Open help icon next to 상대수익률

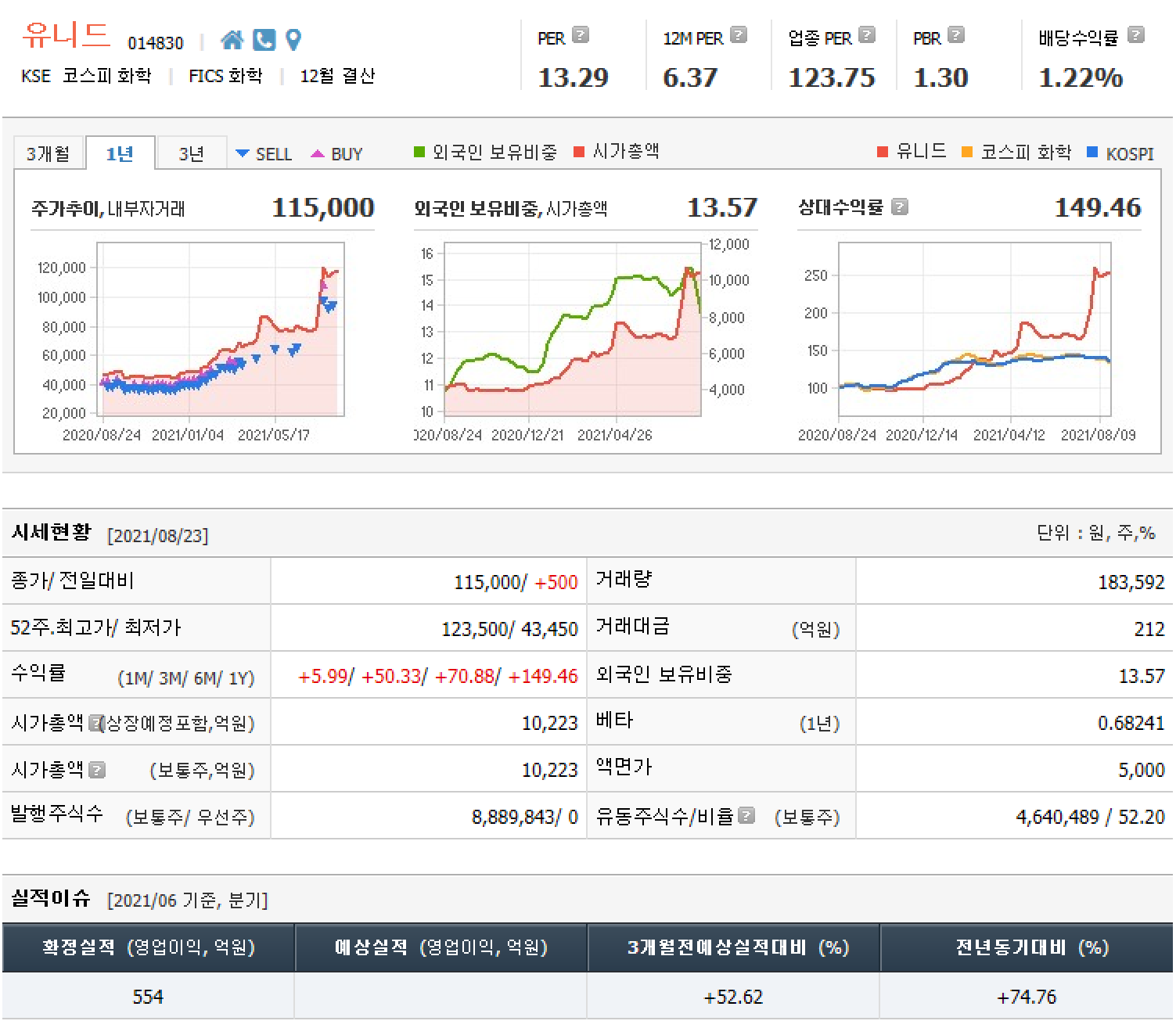900,207
